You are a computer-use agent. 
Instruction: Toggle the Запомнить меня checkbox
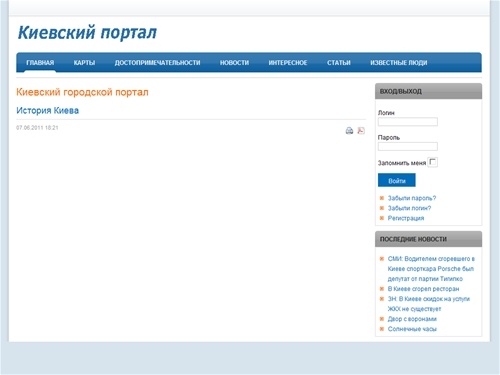coord(432,162)
